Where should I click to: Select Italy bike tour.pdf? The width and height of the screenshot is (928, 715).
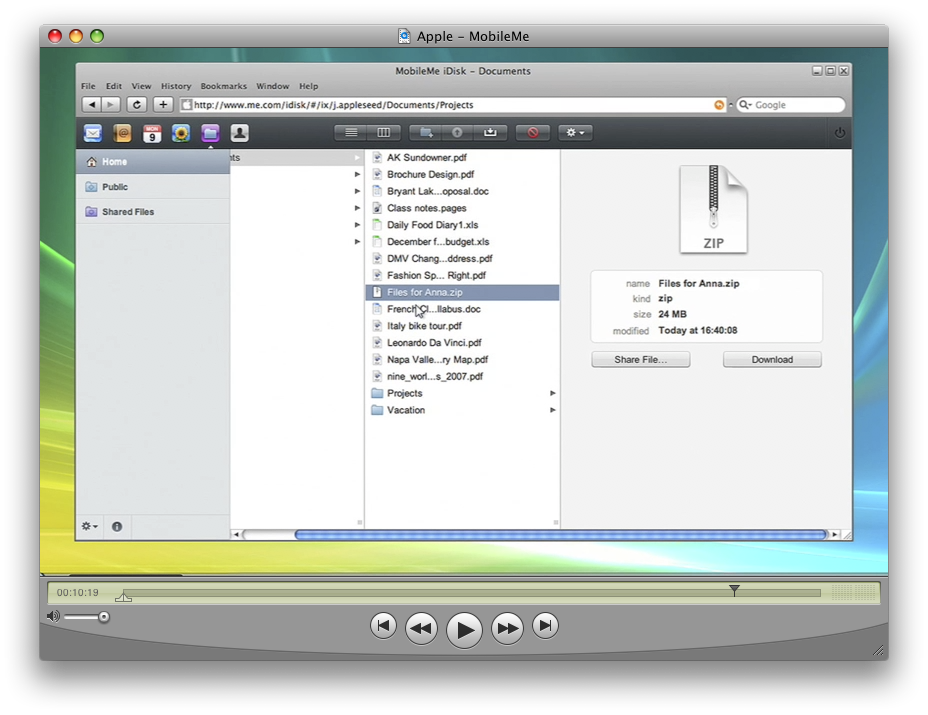pos(462,326)
